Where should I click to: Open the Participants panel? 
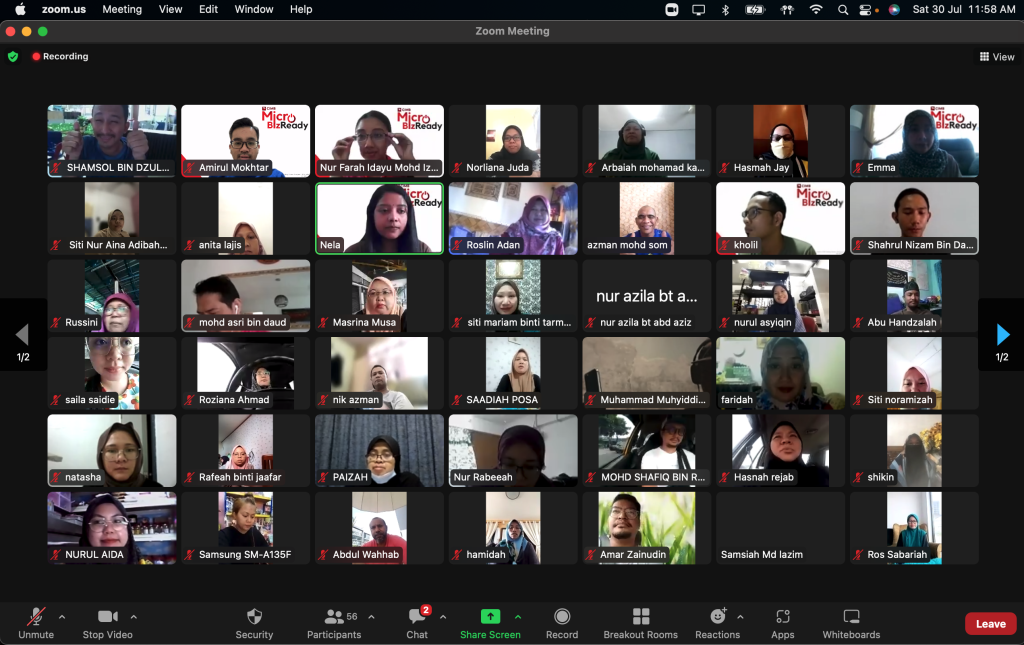[333, 617]
